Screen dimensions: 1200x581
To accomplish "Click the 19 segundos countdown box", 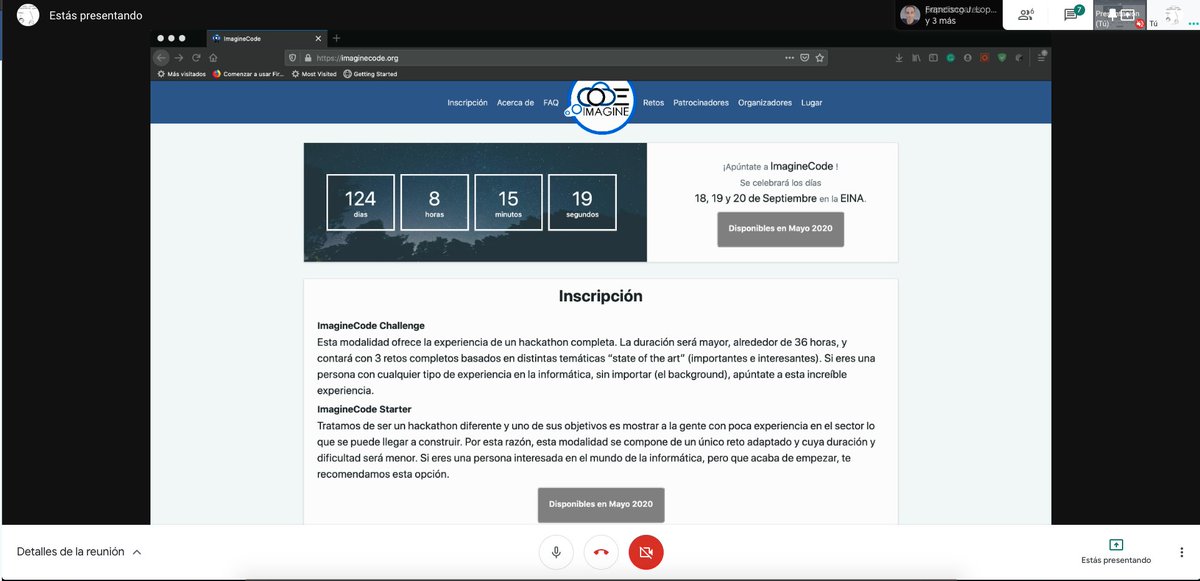I will click(x=582, y=203).
